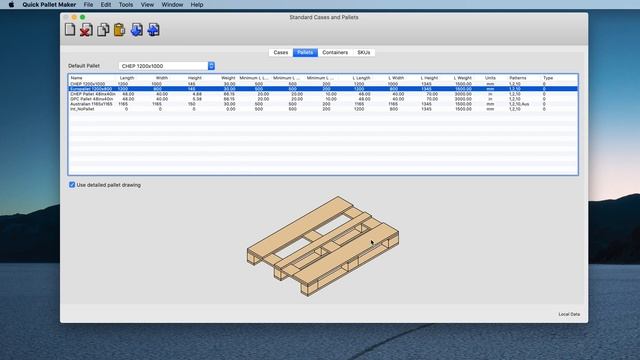This screenshot has width=640, height=360.
Task: Click the Delete icon with red X
Action: tap(86, 30)
